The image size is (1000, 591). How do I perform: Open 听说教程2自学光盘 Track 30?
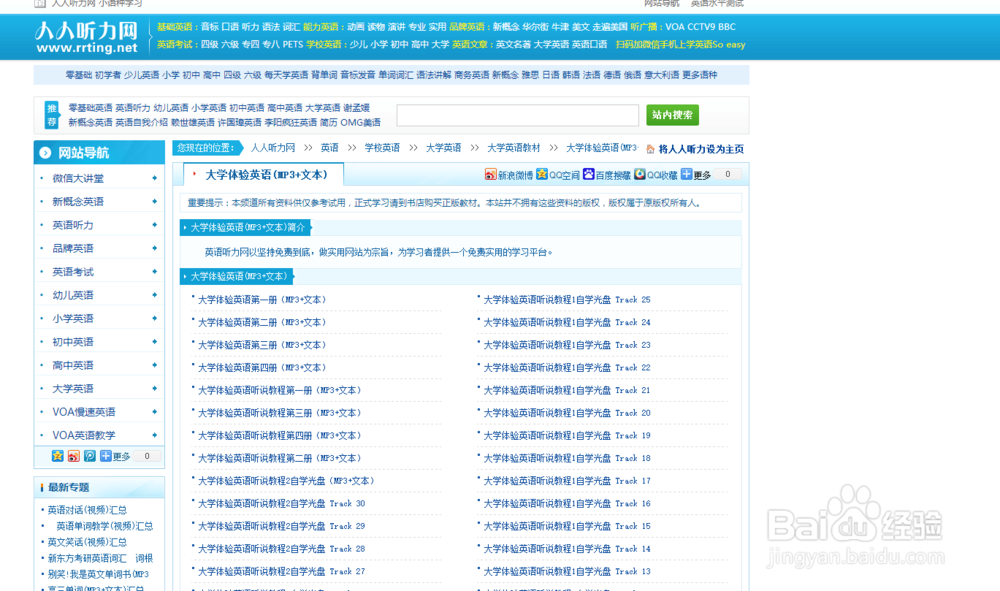[x=281, y=504]
